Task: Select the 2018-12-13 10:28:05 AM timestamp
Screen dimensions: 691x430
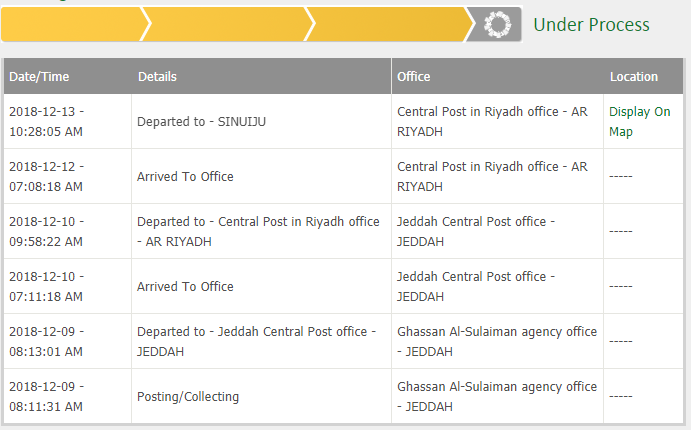Action: (x=46, y=122)
